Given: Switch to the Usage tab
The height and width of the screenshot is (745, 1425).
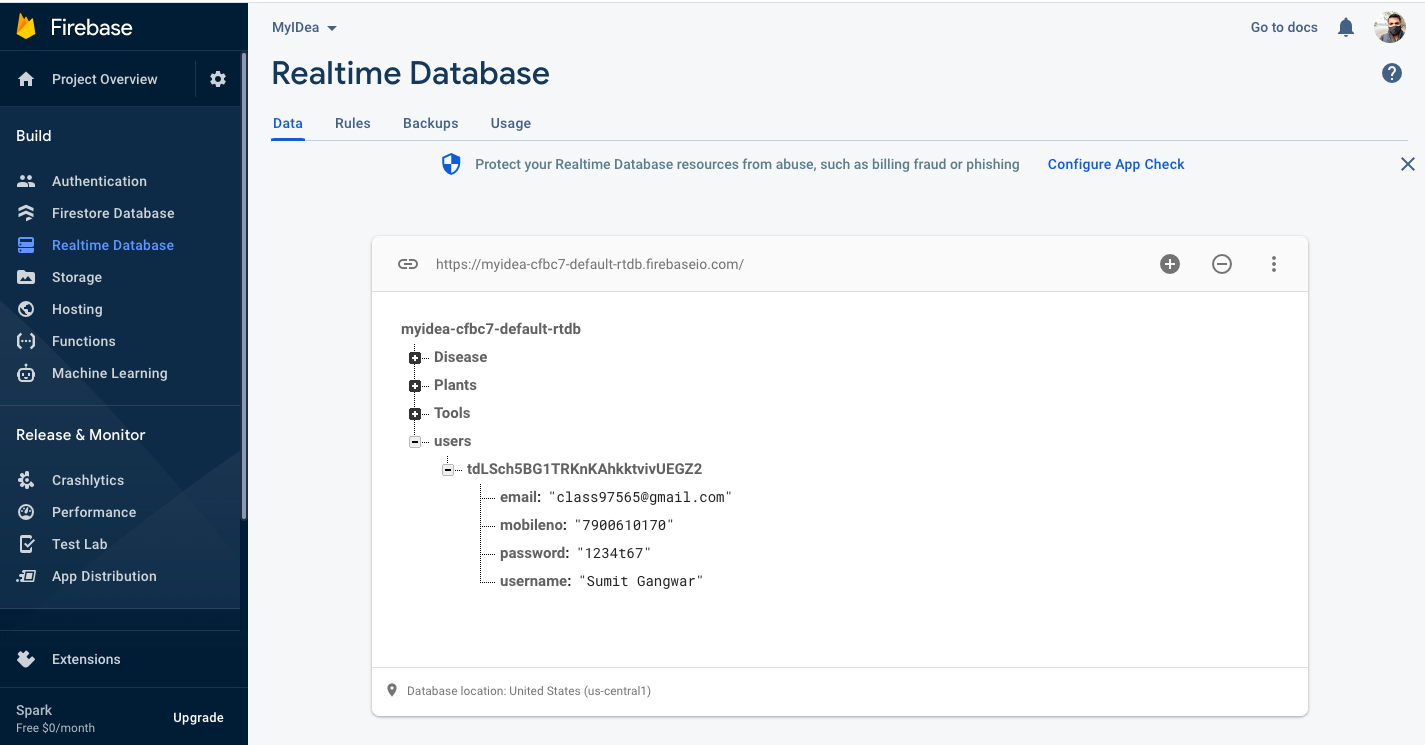Looking at the screenshot, I should [x=511, y=123].
